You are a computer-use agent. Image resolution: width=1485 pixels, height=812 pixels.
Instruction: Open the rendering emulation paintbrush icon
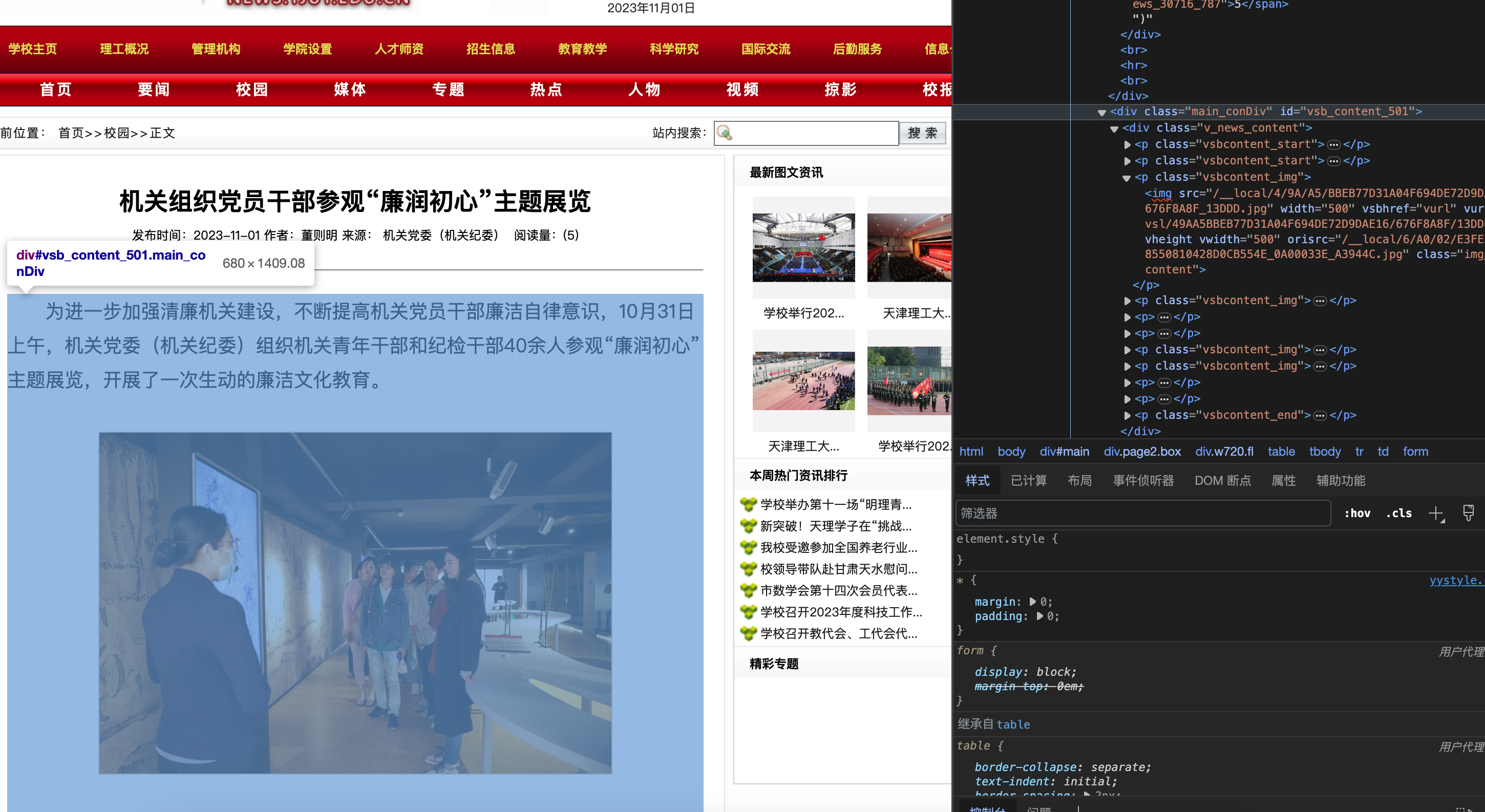pyautogui.click(x=1468, y=513)
